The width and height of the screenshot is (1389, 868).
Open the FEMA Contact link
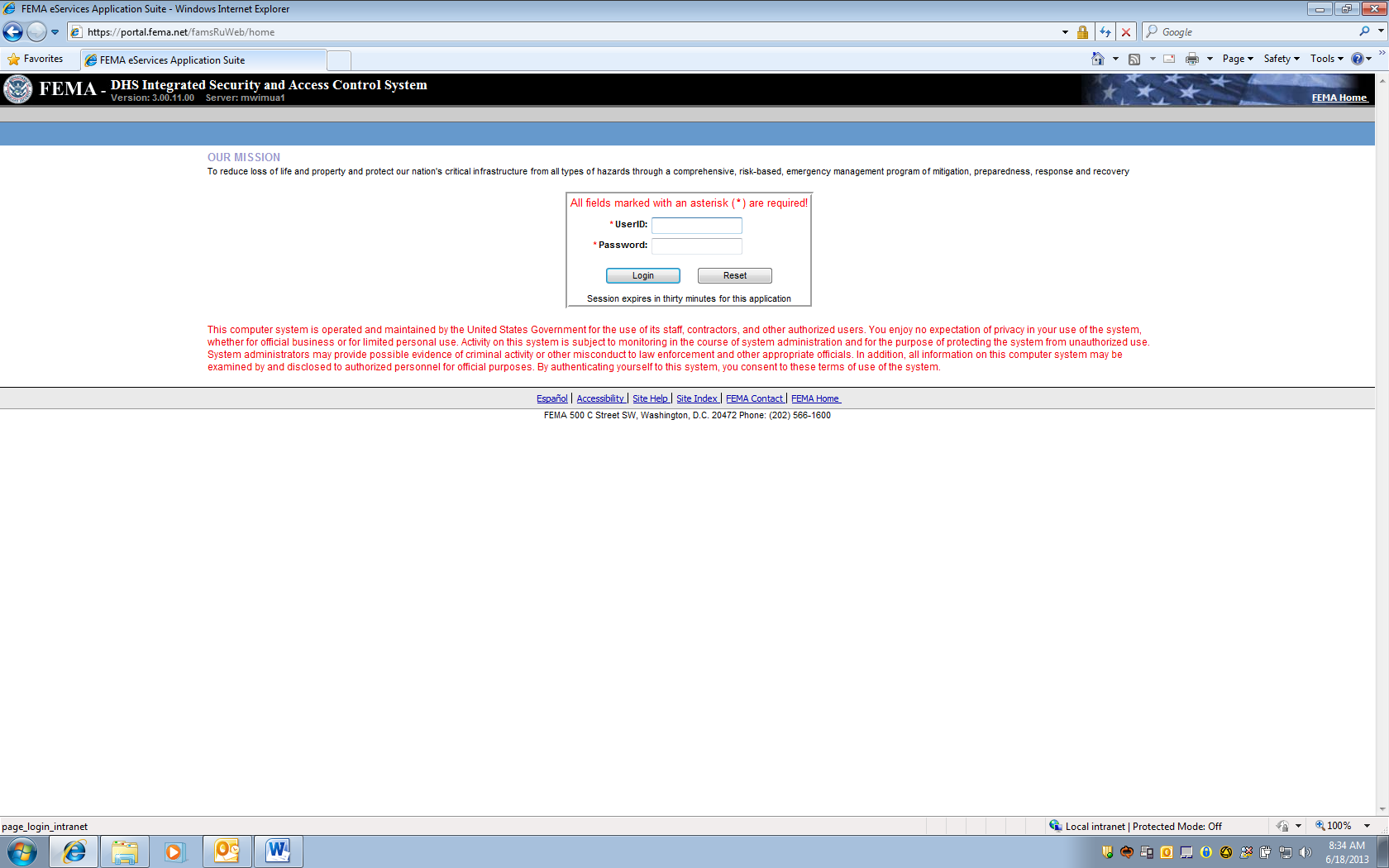755,398
